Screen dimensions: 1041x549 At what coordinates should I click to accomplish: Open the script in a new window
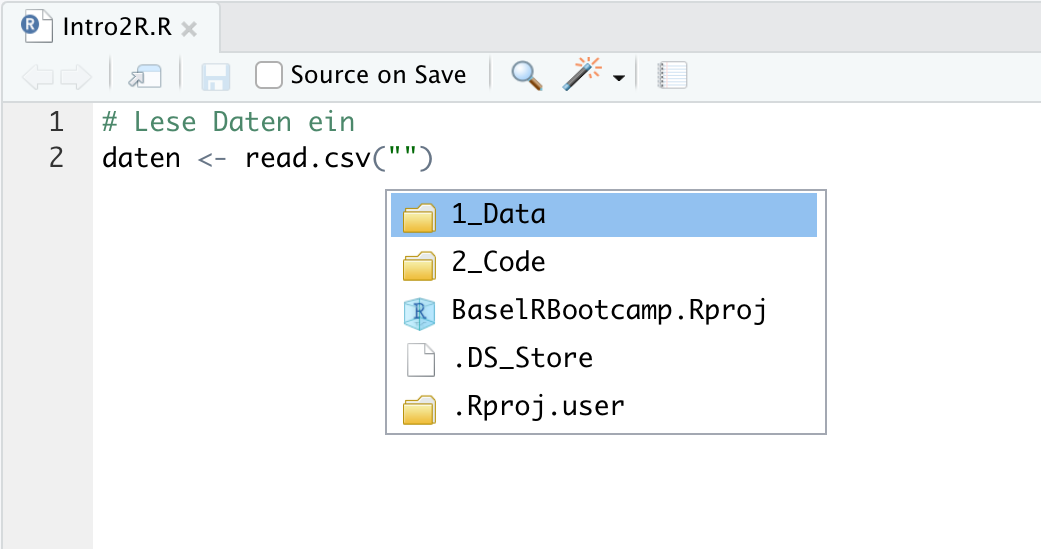(x=144, y=76)
